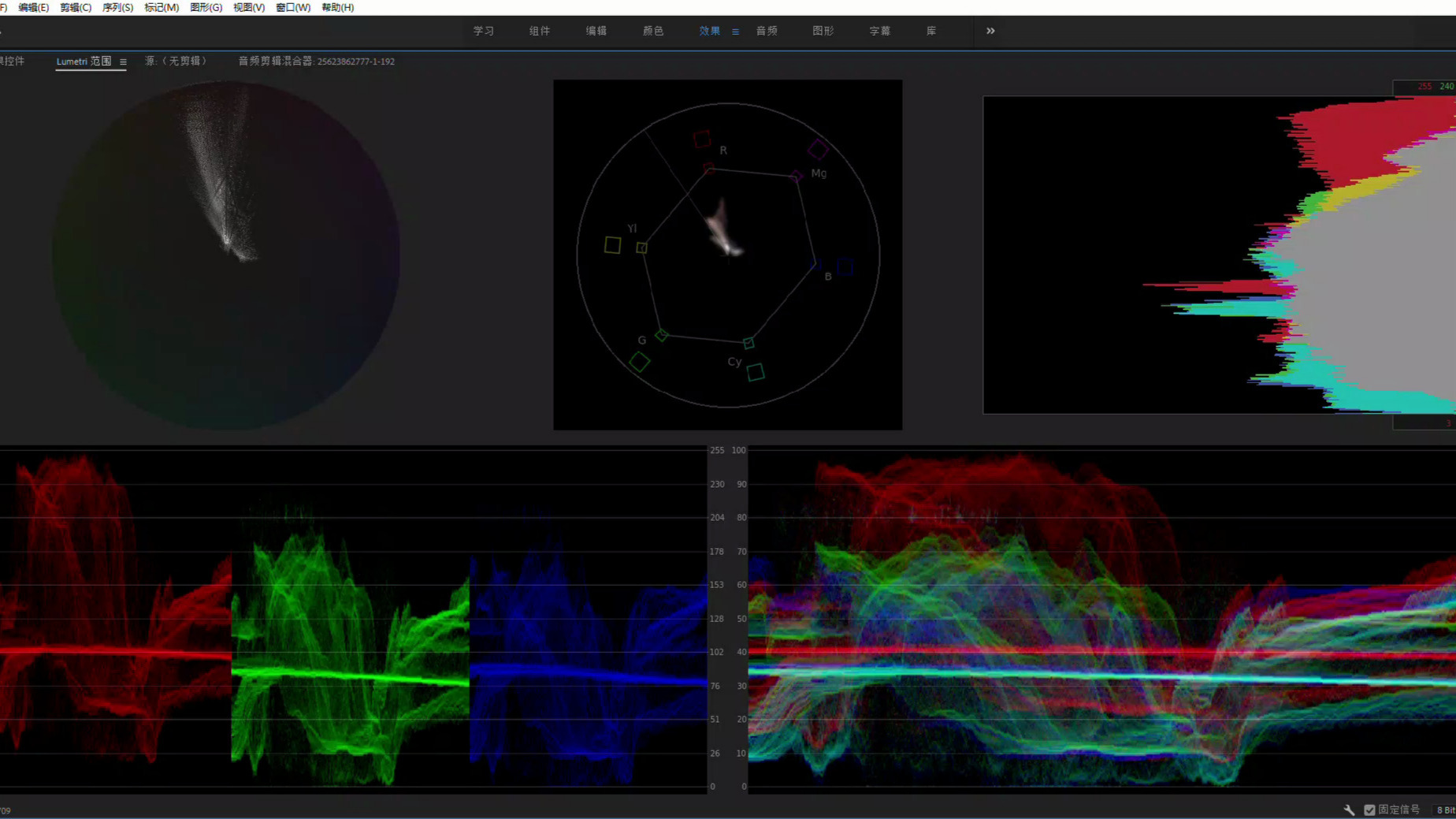Reveal hidden workspaces via the » chevron
1456x819 pixels.
click(x=990, y=32)
